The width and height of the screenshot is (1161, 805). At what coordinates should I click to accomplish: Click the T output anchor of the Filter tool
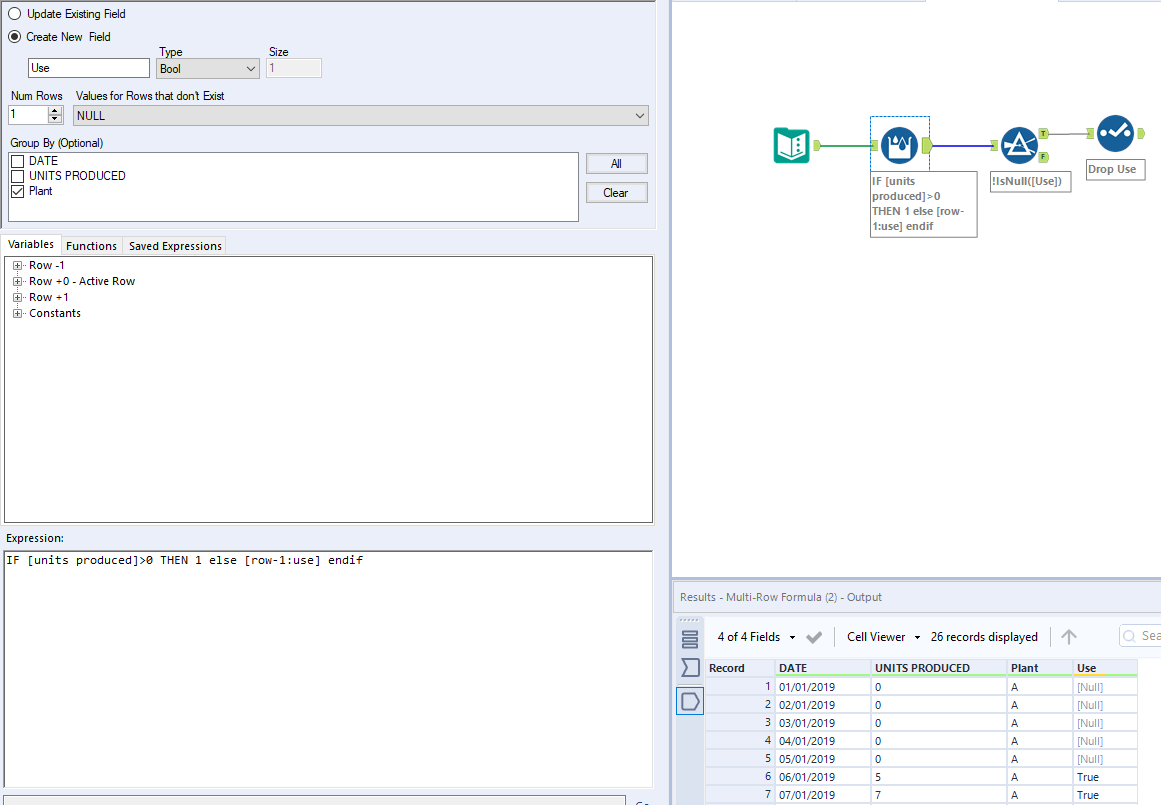pyautogui.click(x=1042, y=133)
